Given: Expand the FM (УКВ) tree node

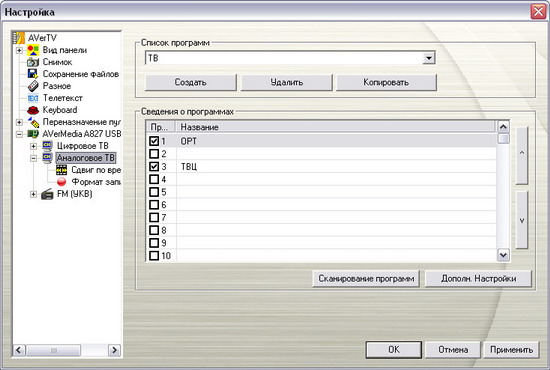Looking at the screenshot, I should (33, 194).
